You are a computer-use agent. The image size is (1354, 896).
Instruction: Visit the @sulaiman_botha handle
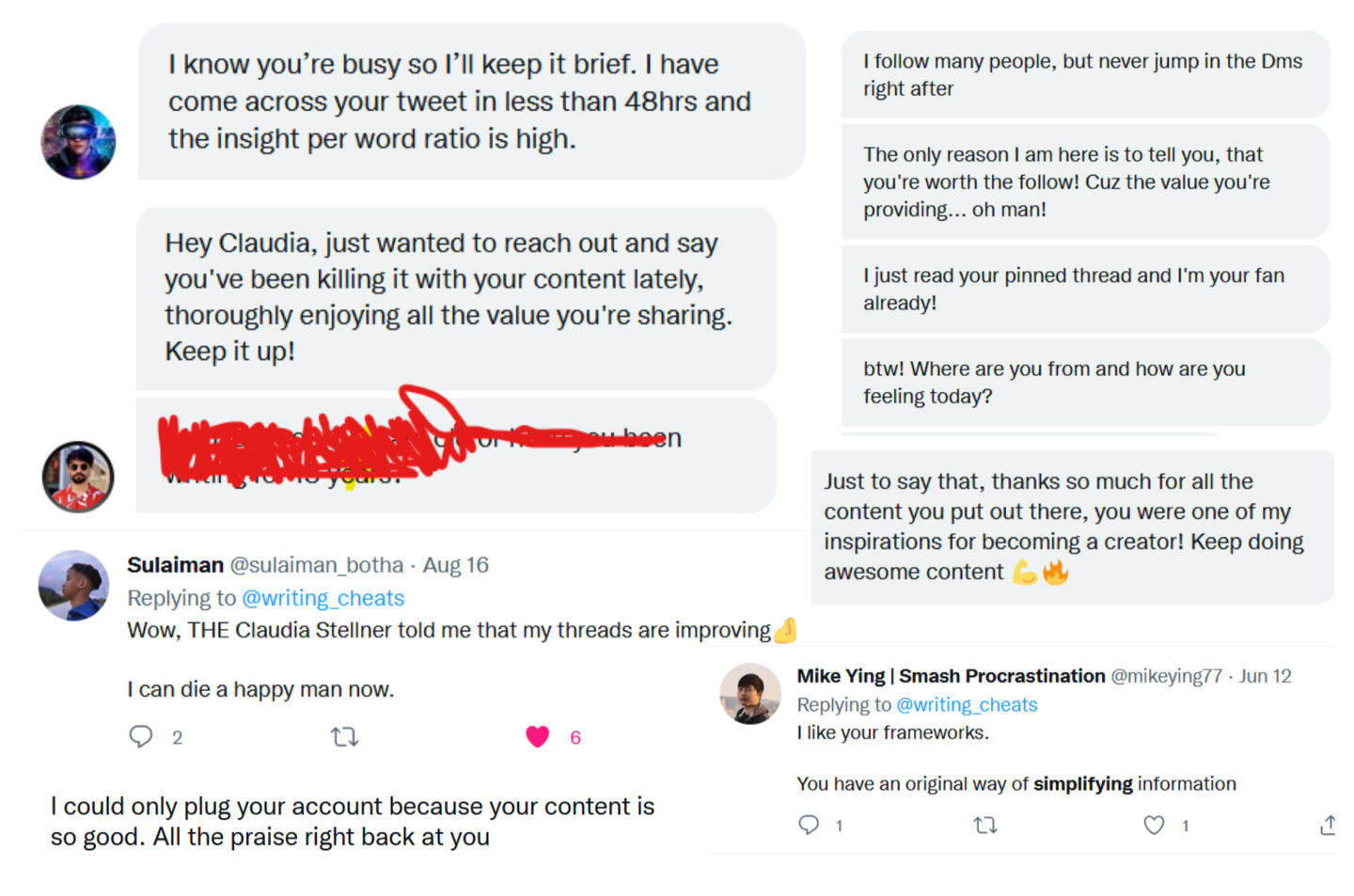317,565
